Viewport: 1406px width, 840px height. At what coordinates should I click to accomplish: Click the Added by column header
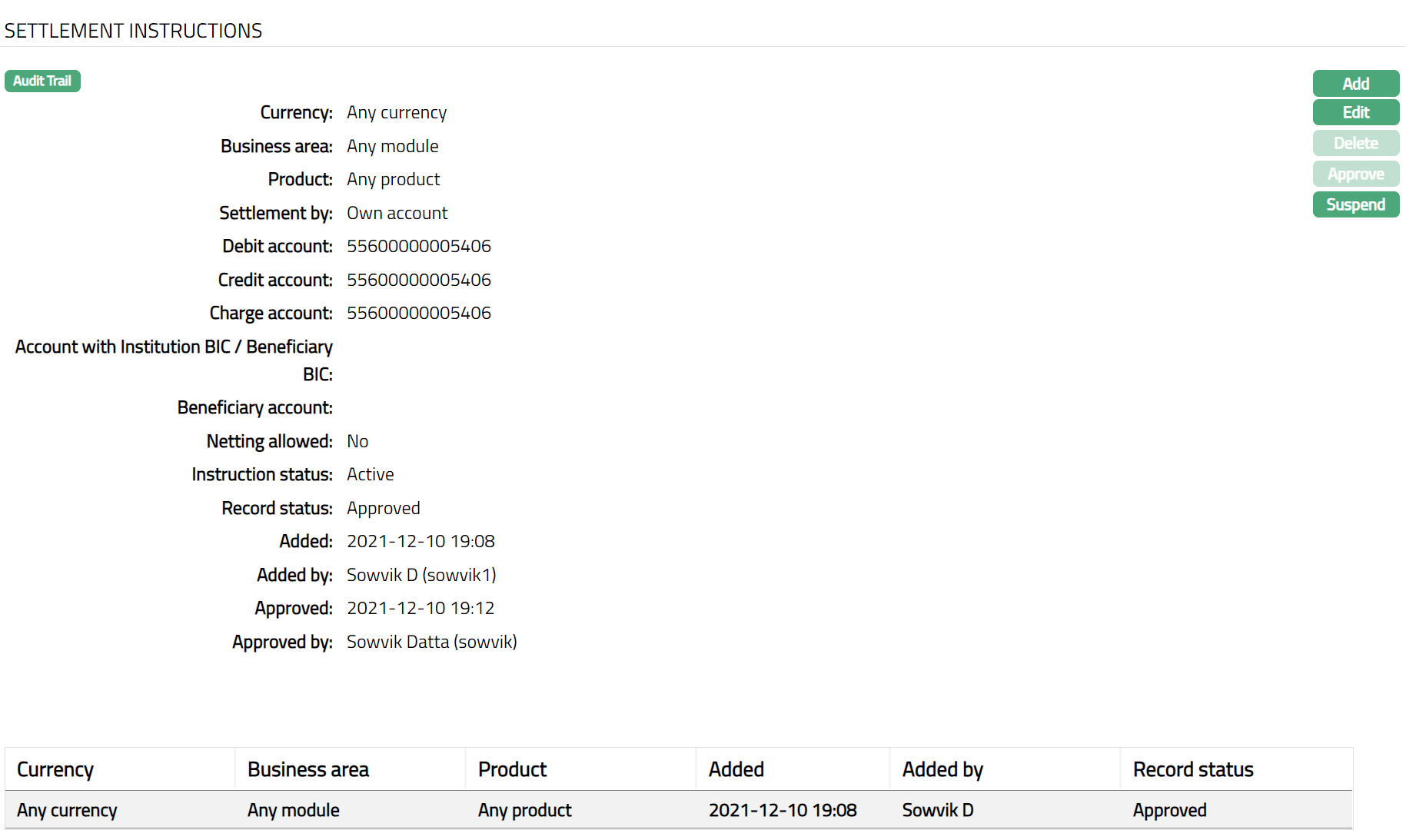click(942, 769)
